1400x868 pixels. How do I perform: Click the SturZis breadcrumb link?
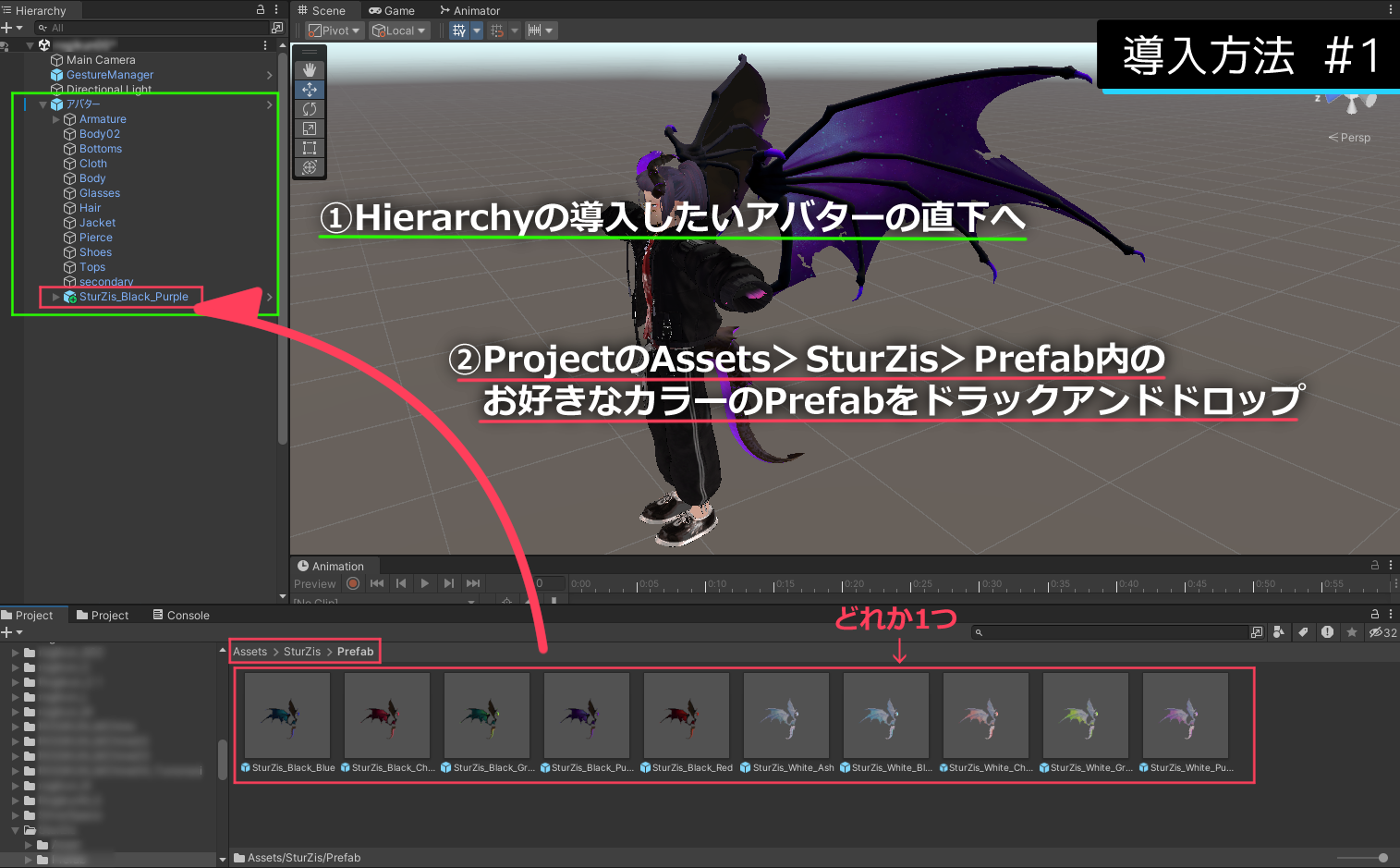(301, 651)
